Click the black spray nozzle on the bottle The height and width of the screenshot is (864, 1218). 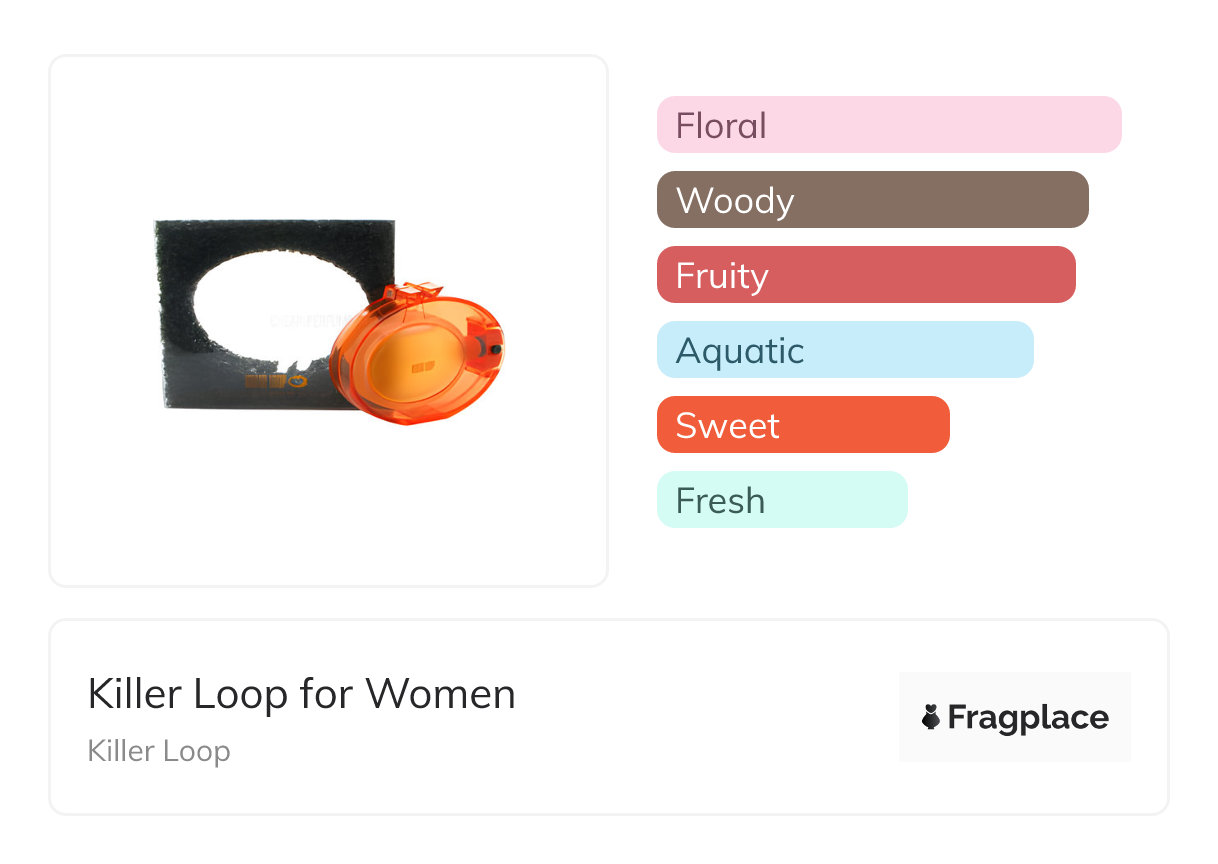(495, 348)
